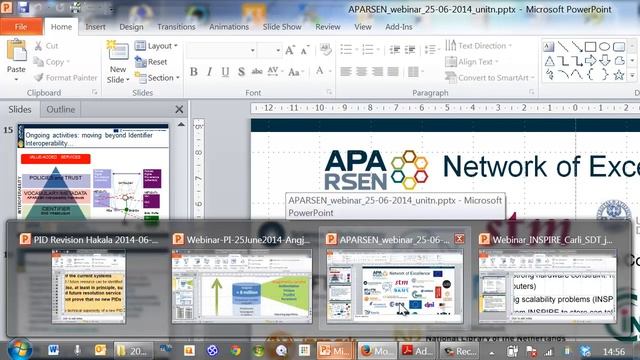Click the Paste button icon

16,51
